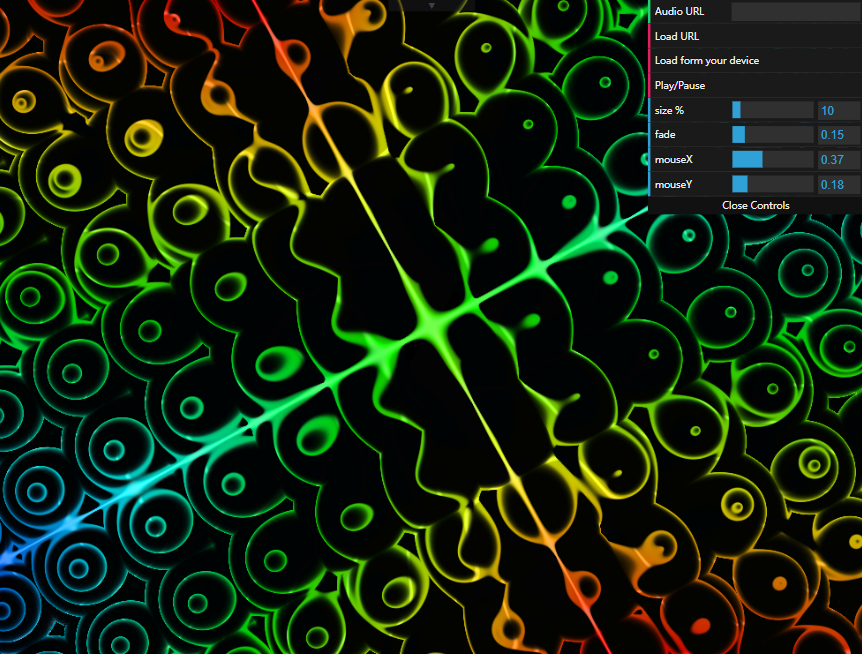Click the Audio URL text field

coord(795,12)
